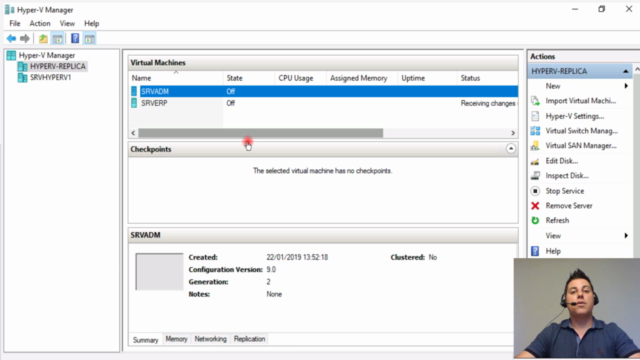This screenshot has height=360, width=640.
Task: Expand the New submenu arrow
Action: click(626, 86)
